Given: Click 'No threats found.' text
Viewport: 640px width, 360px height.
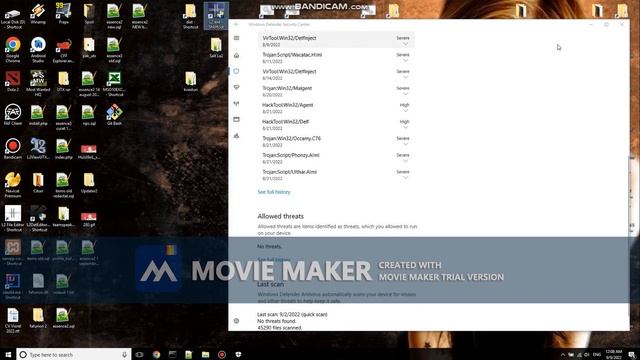Looking at the screenshot, I should point(276,321).
